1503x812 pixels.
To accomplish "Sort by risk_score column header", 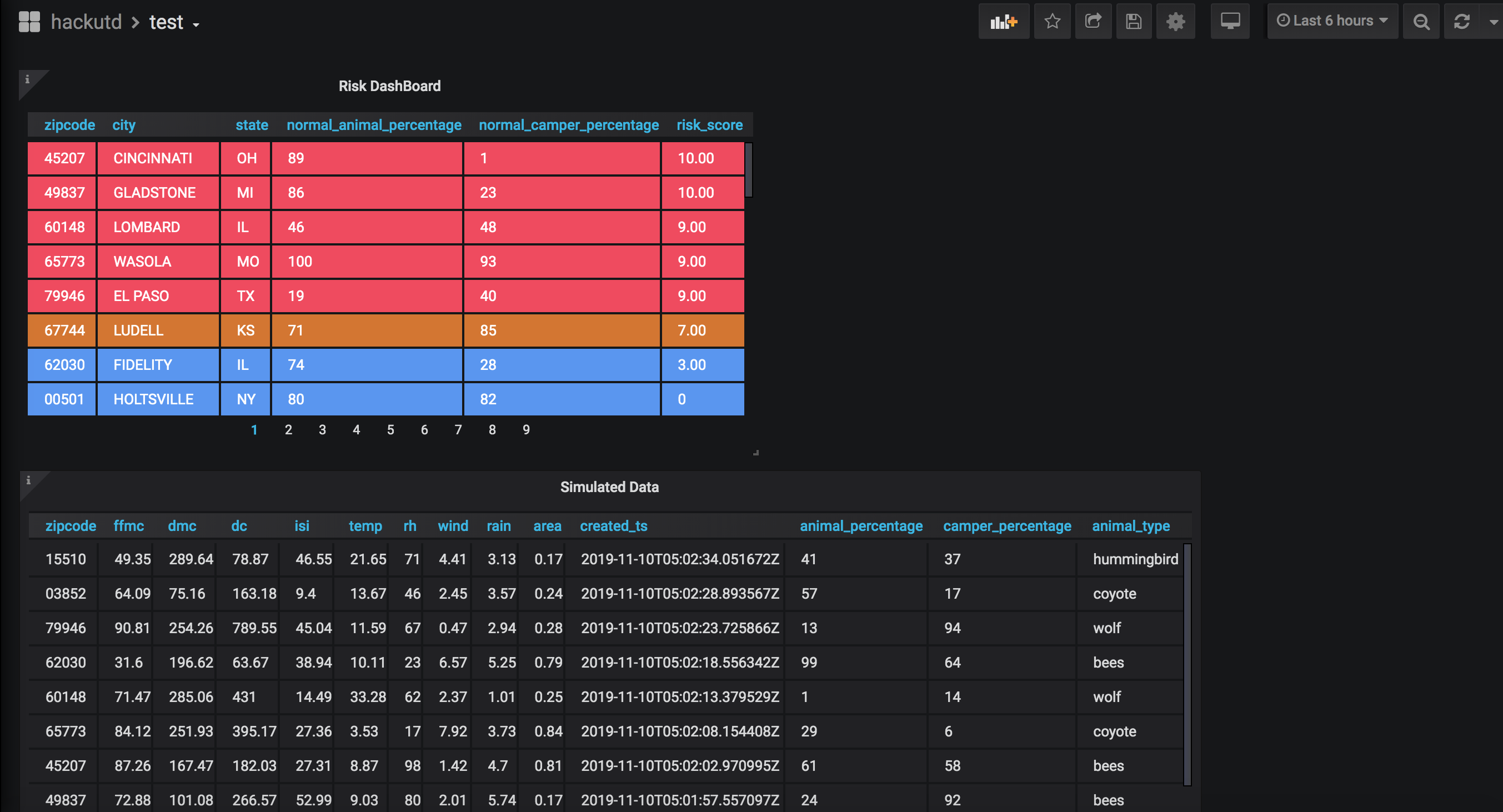I will point(709,125).
